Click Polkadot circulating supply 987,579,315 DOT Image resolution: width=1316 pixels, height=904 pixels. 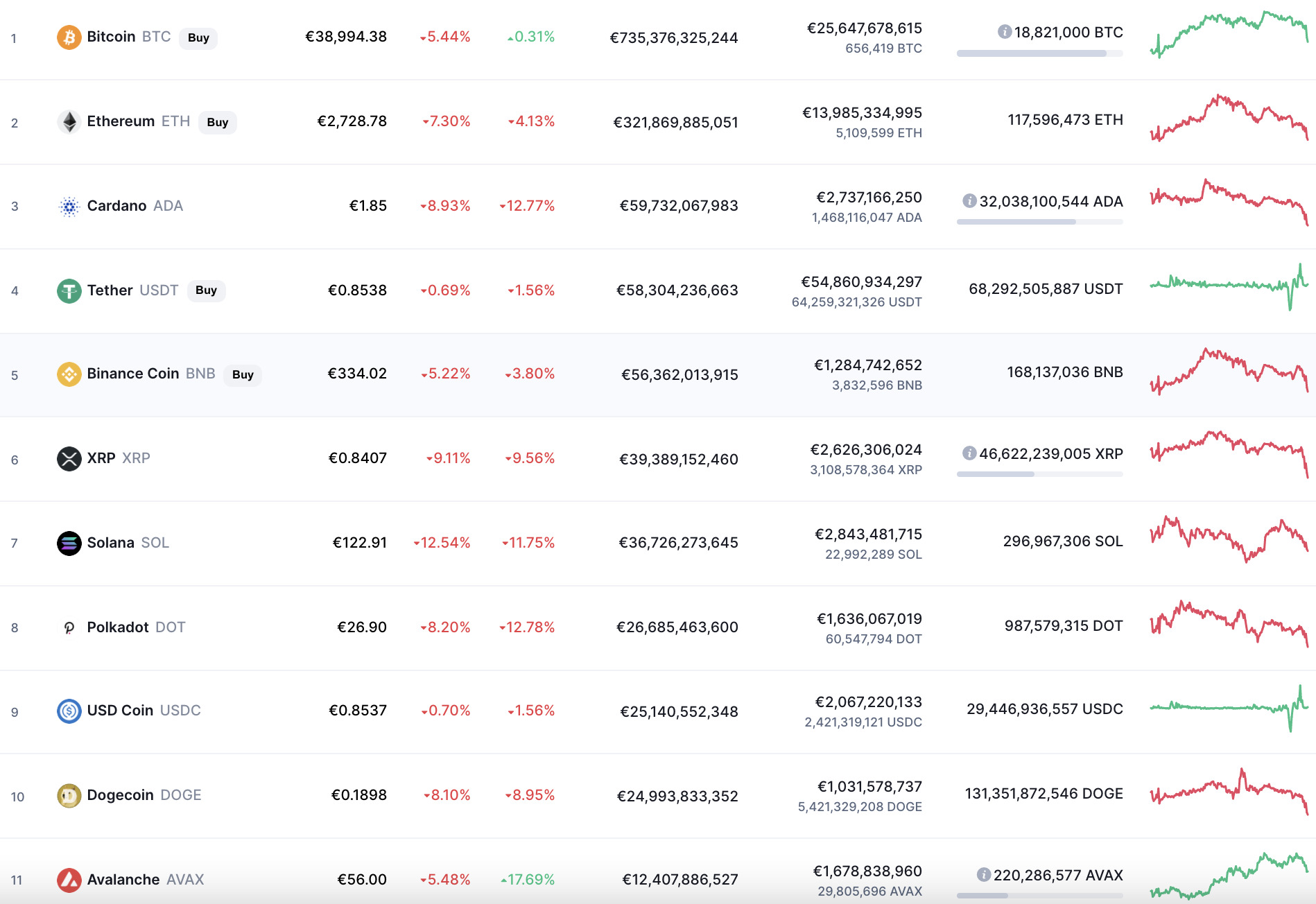[1064, 626]
